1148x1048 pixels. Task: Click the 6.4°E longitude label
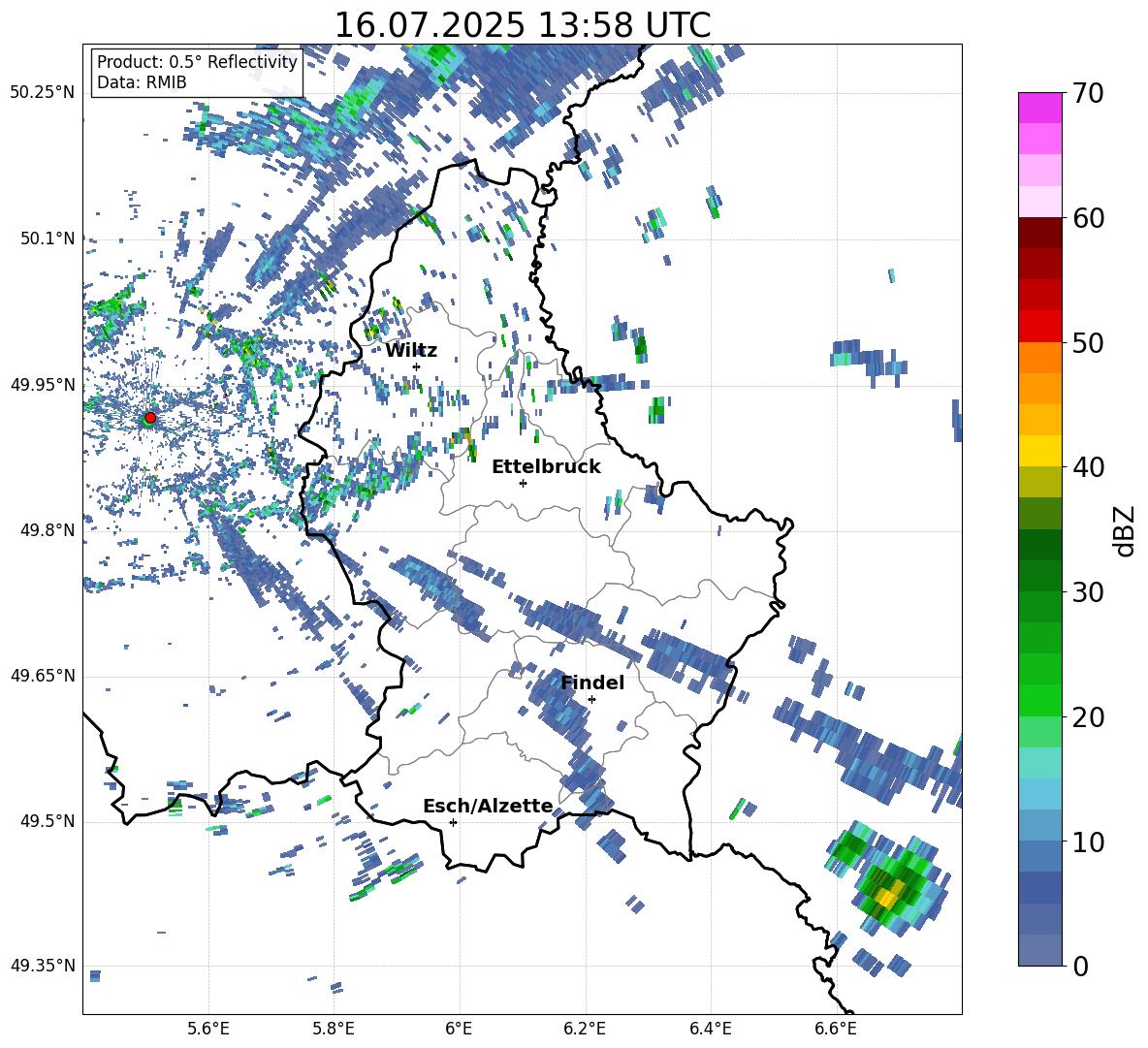click(710, 1029)
